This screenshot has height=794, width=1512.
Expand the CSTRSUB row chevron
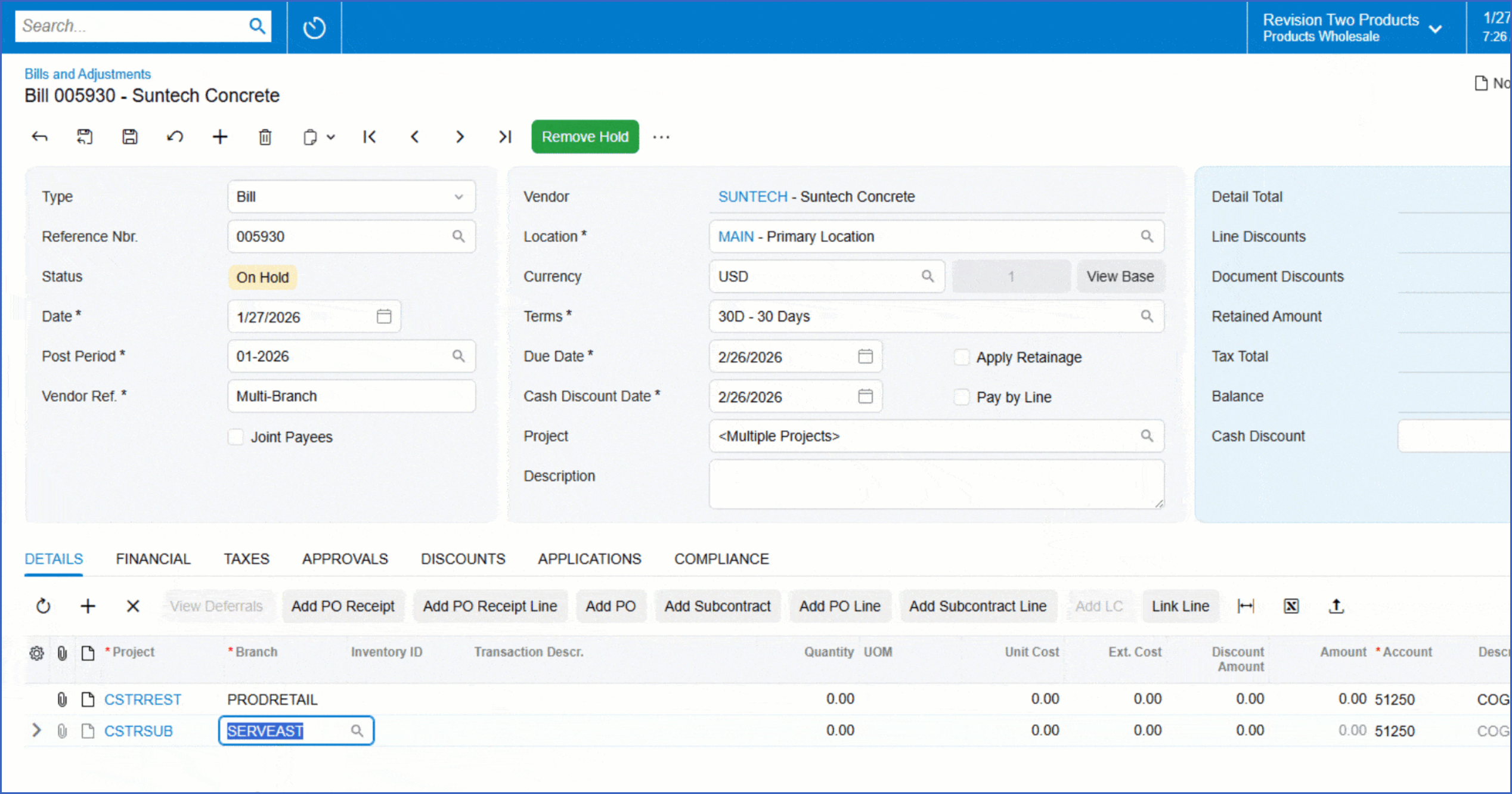(36, 730)
